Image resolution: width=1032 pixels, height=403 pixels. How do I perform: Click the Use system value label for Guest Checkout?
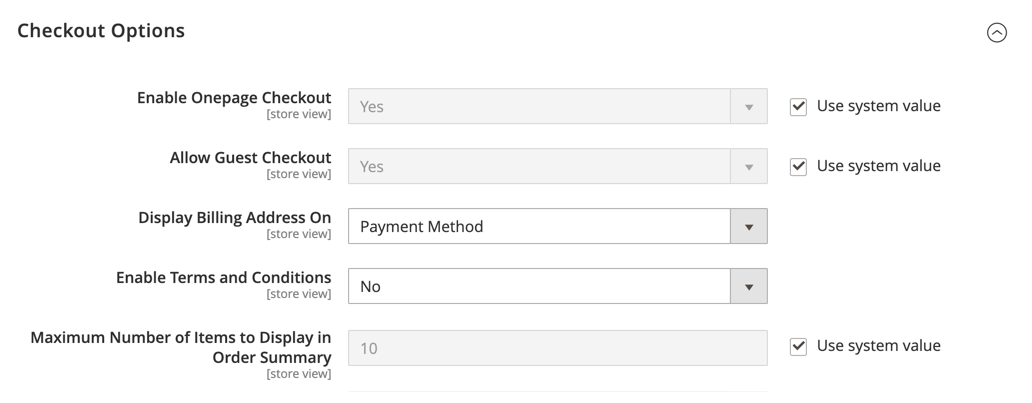pyautogui.click(x=878, y=166)
